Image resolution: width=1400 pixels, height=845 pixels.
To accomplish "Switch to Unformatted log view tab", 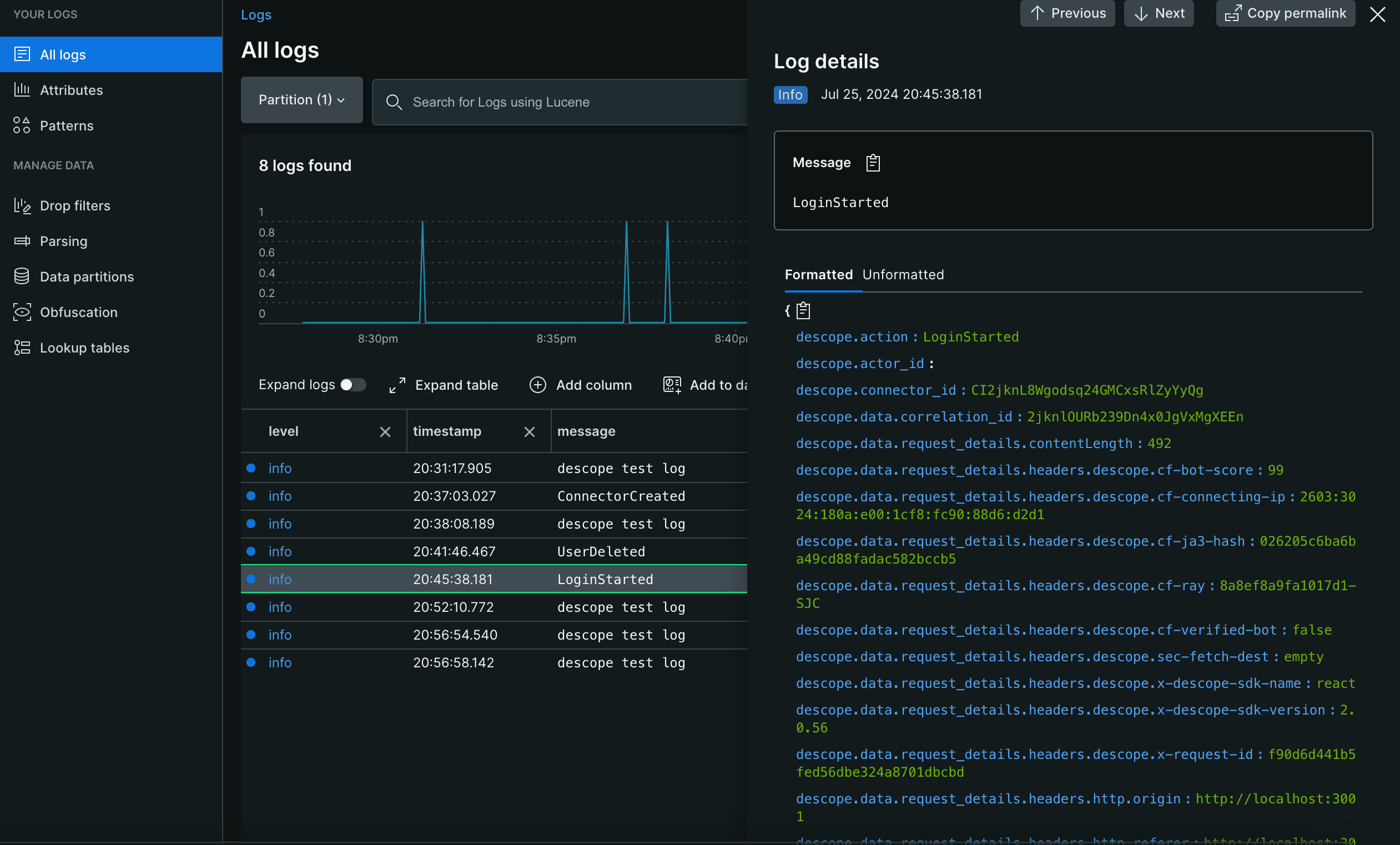I will [x=901, y=273].
